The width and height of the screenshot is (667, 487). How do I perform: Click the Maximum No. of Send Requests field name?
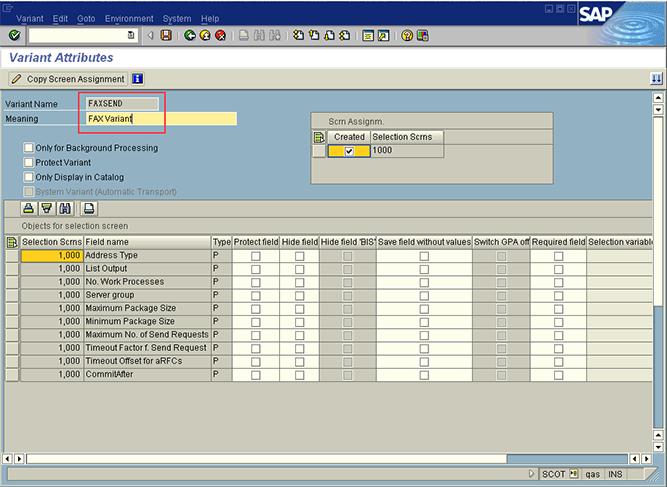(x=147, y=334)
